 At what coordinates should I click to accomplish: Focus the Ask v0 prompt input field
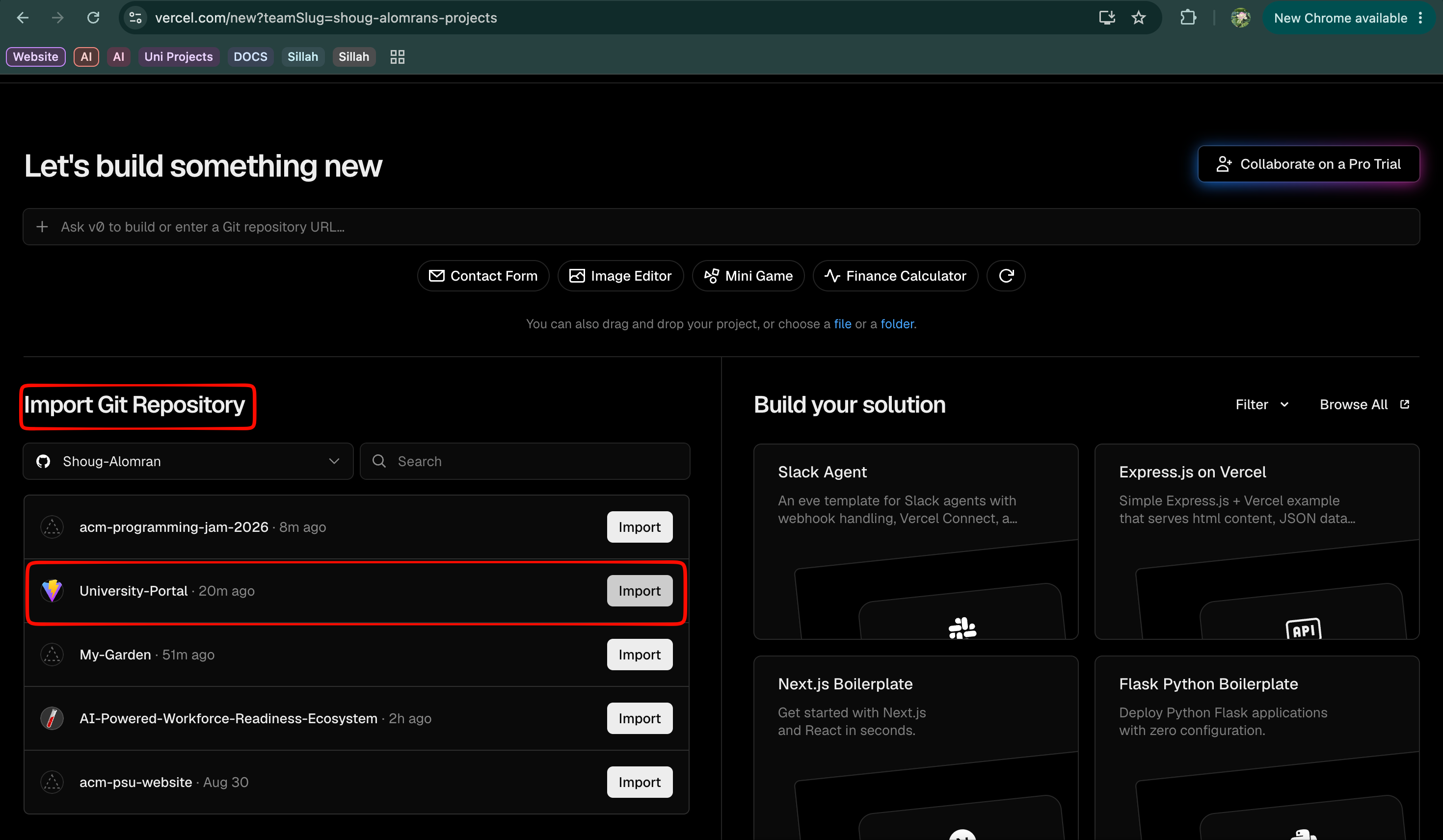(721, 227)
